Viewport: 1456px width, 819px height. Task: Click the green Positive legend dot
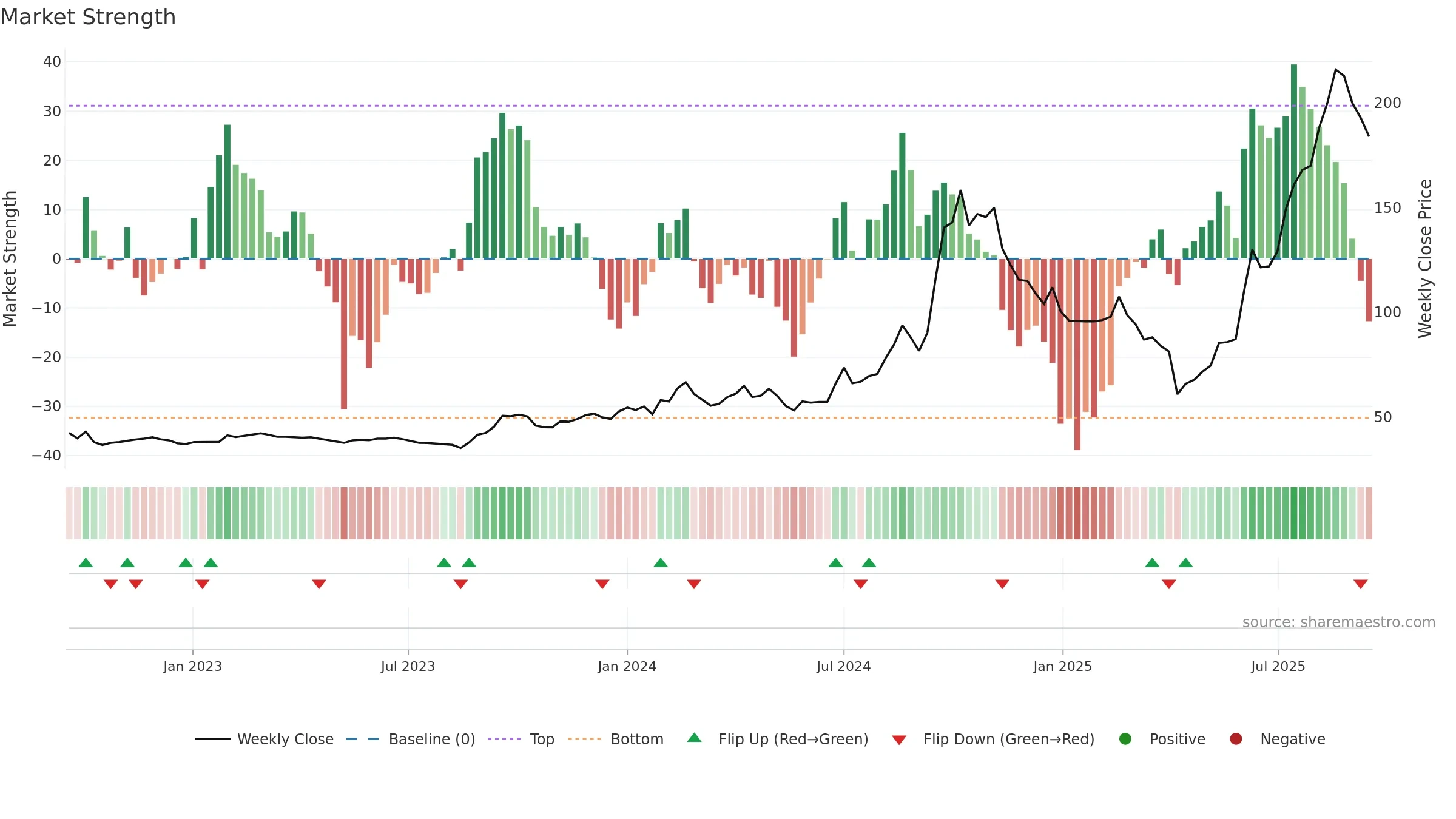[1125, 739]
